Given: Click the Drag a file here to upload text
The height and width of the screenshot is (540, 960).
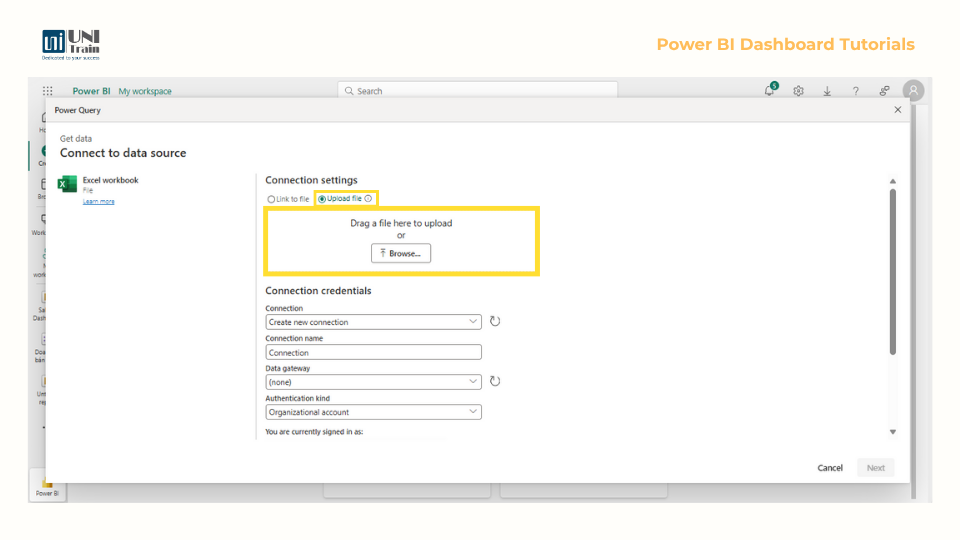Looking at the screenshot, I should [x=401, y=223].
